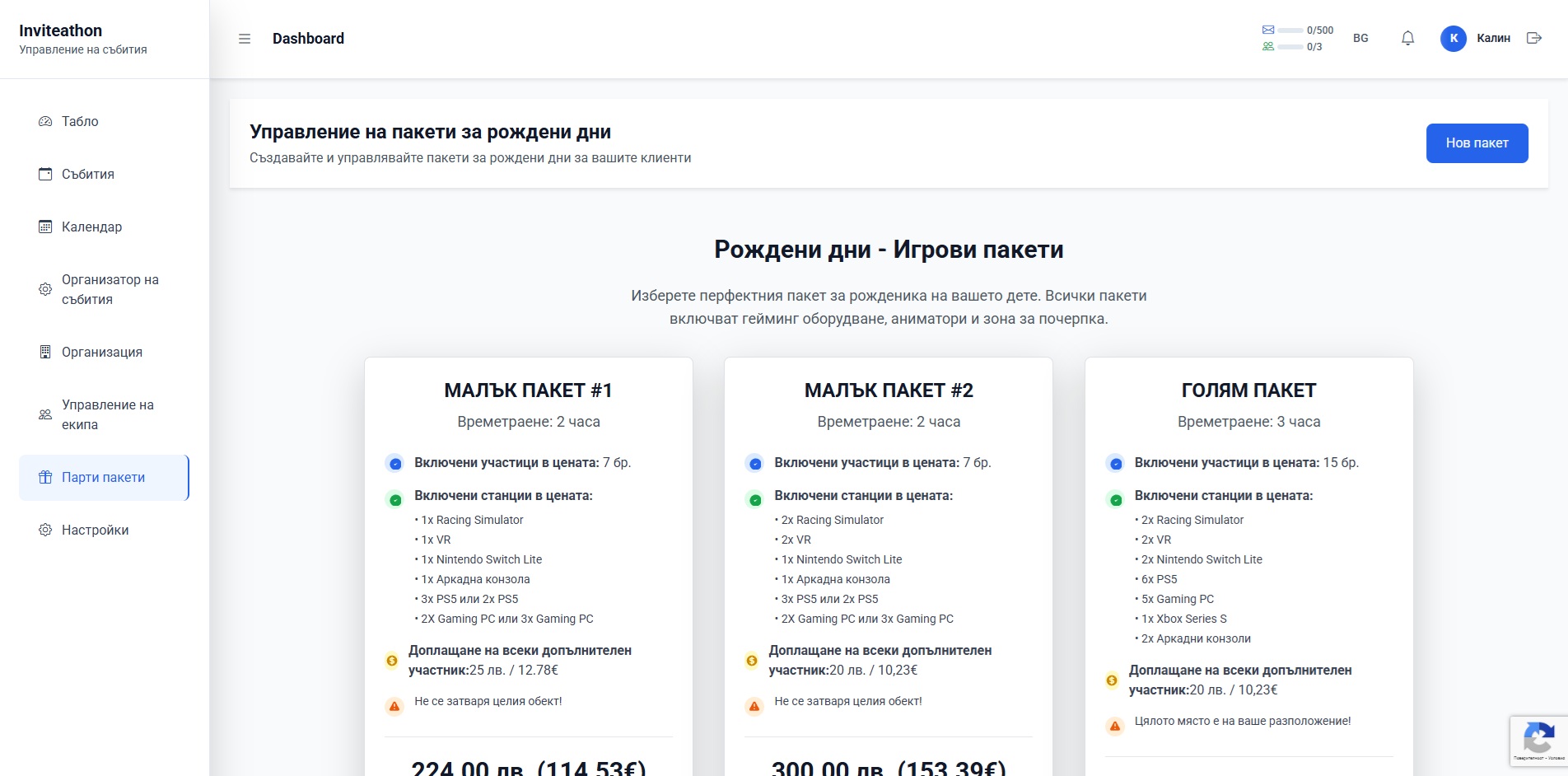Open the Събития menu item
Viewport: 1568px width, 776px height.
pyautogui.click(x=88, y=173)
